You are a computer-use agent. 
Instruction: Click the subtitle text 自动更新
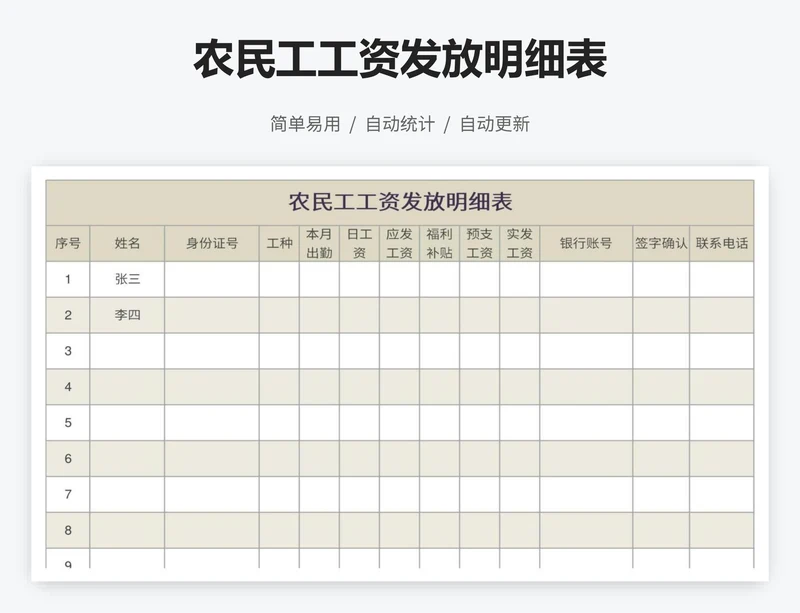(x=495, y=124)
